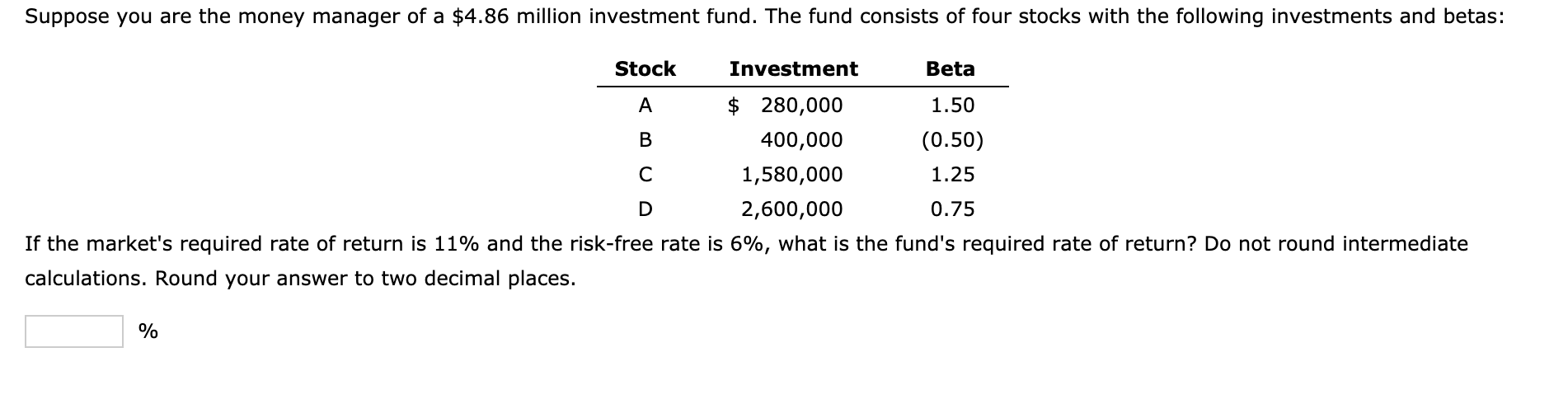Select stock D row label
Image resolution: width=1568 pixels, height=404 pixels.
(645, 209)
